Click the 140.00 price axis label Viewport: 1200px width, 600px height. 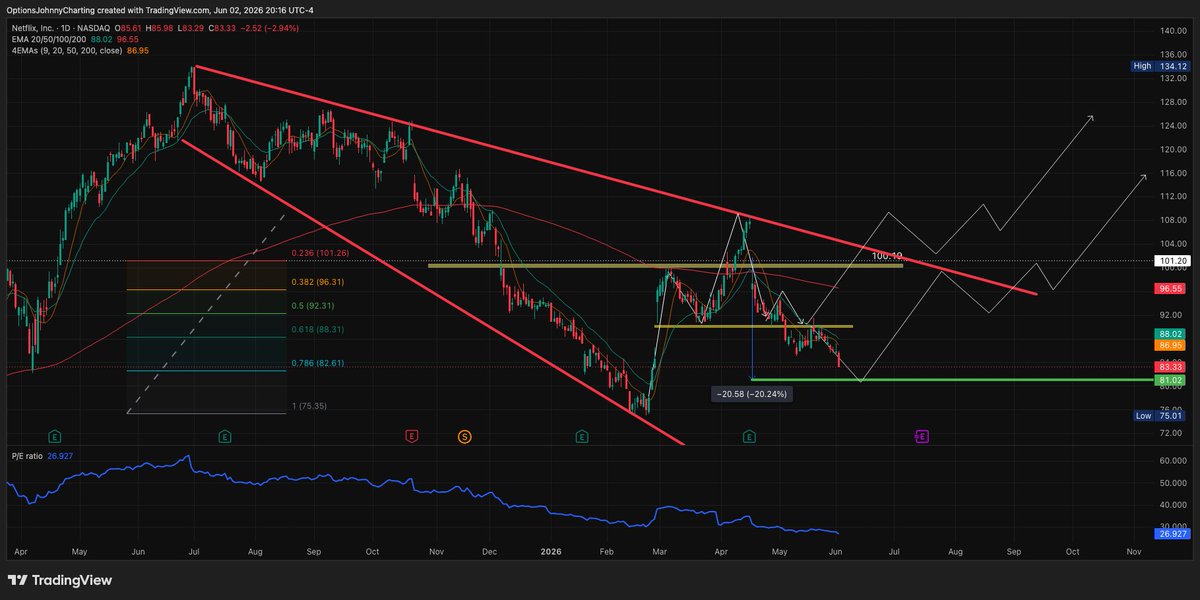(x=1173, y=31)
